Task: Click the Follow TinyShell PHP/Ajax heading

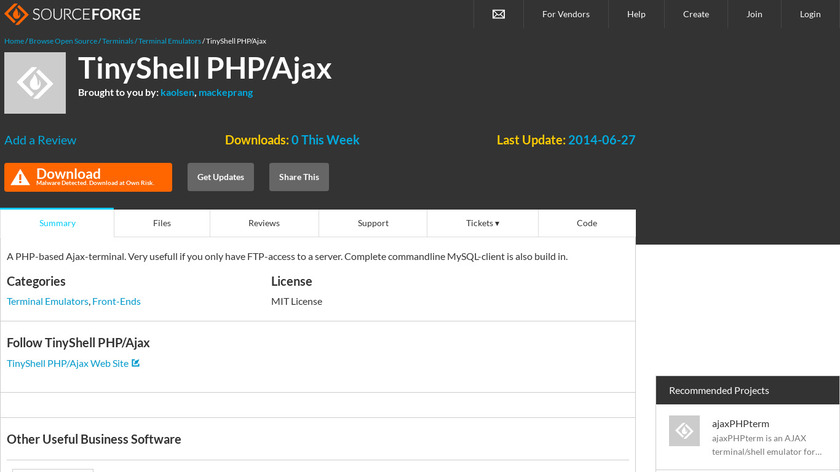Action: pos(78,342)
